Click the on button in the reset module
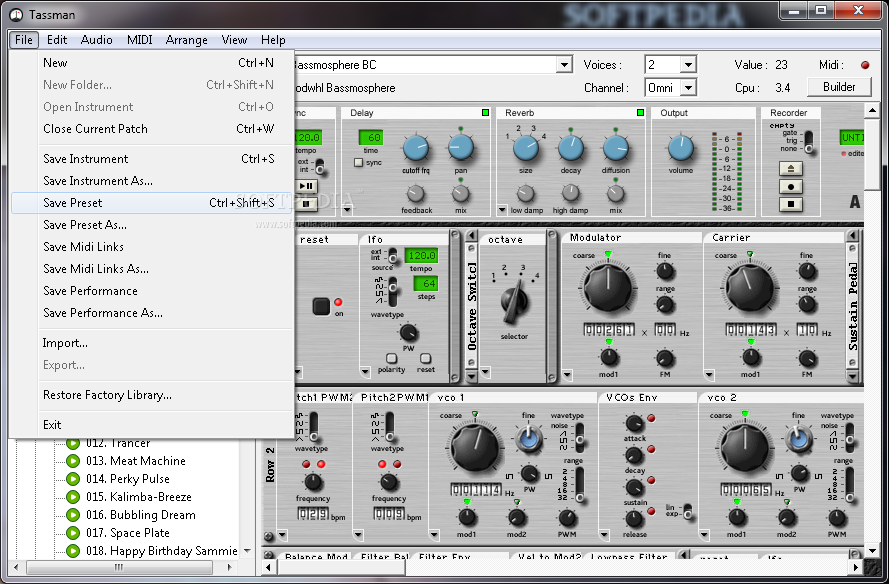 pos(321,306)
